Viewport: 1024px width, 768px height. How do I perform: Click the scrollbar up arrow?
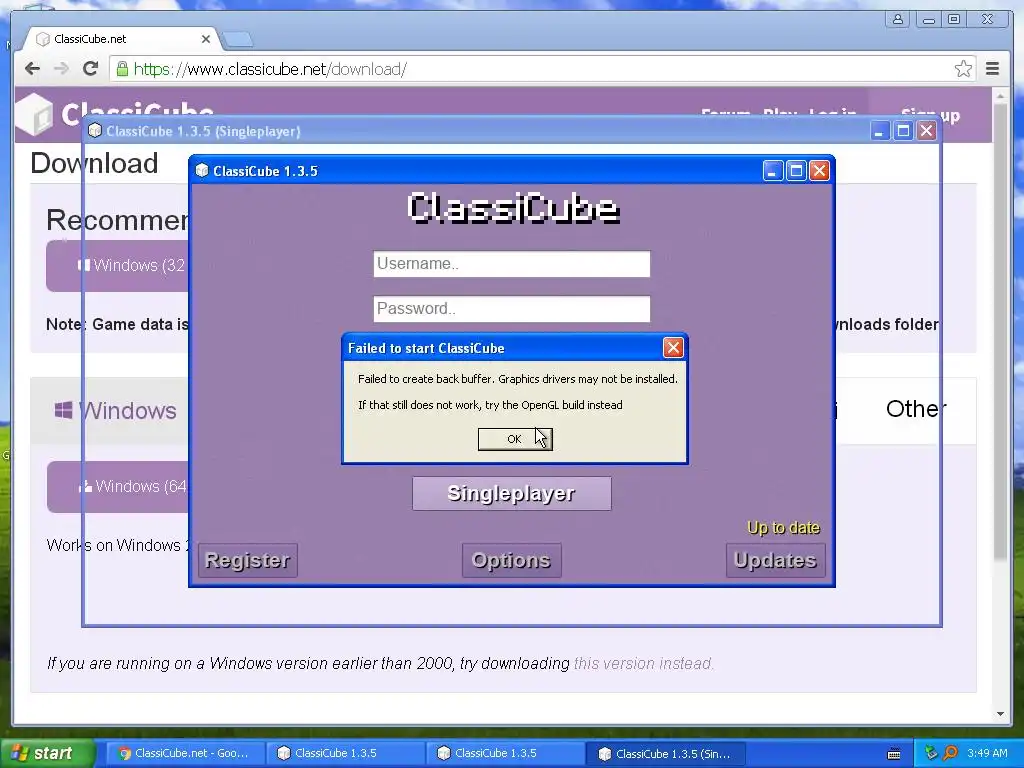[1000, 96]
